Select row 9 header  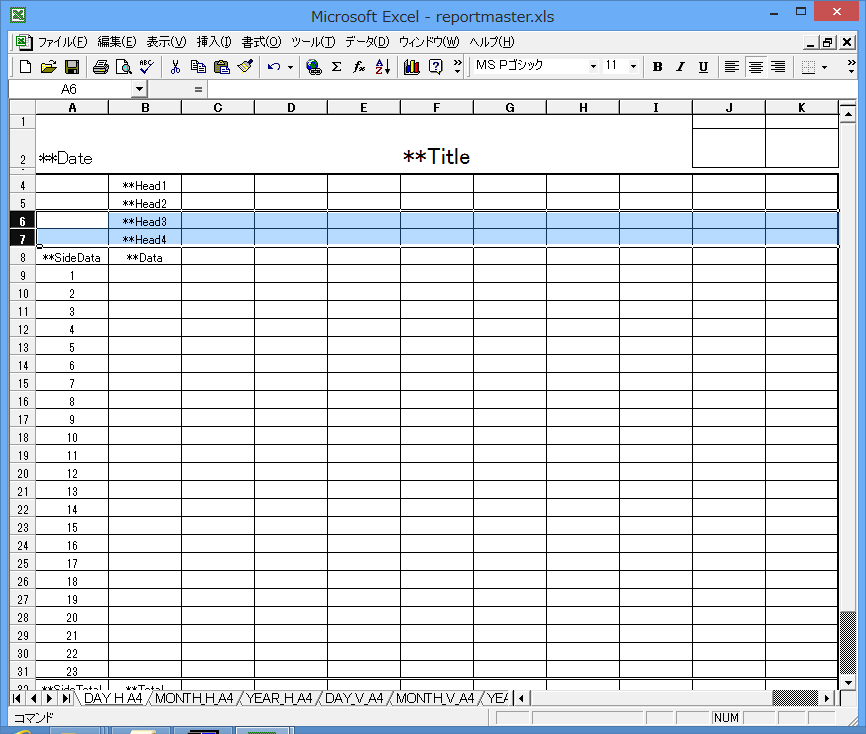22,275
